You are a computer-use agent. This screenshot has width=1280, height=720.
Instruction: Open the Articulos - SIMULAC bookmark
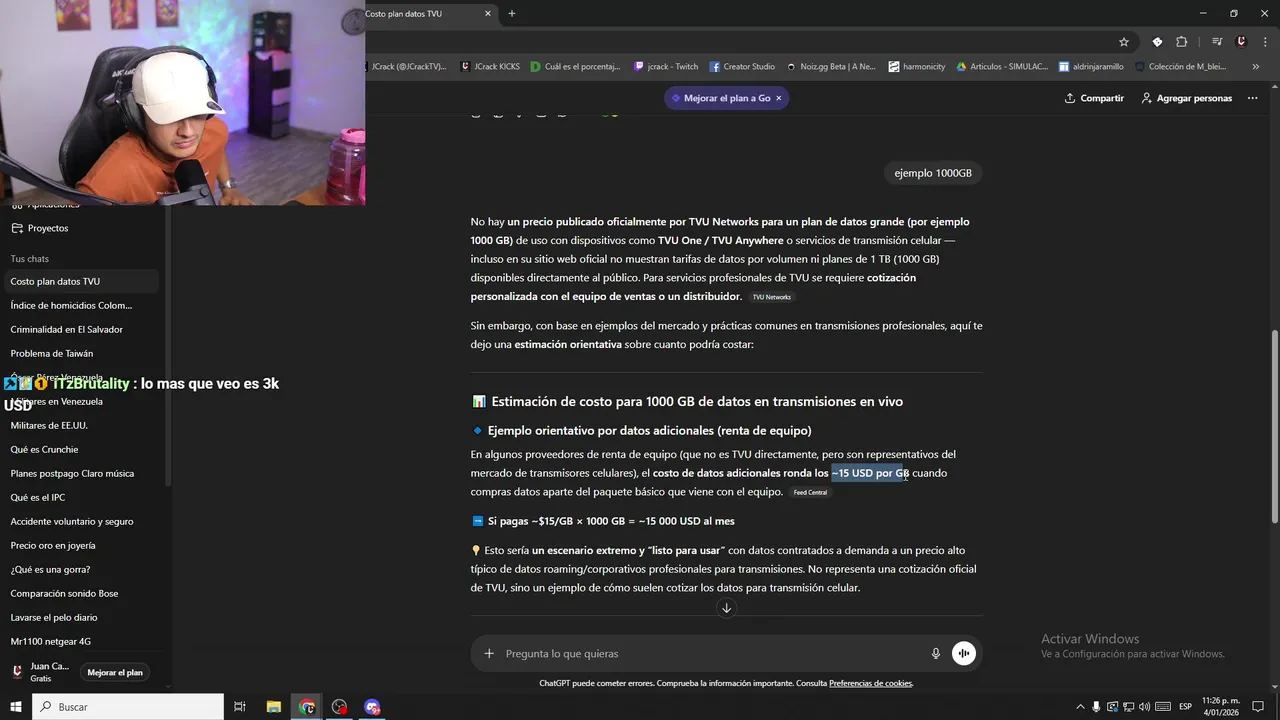(x=1002, y=67)
